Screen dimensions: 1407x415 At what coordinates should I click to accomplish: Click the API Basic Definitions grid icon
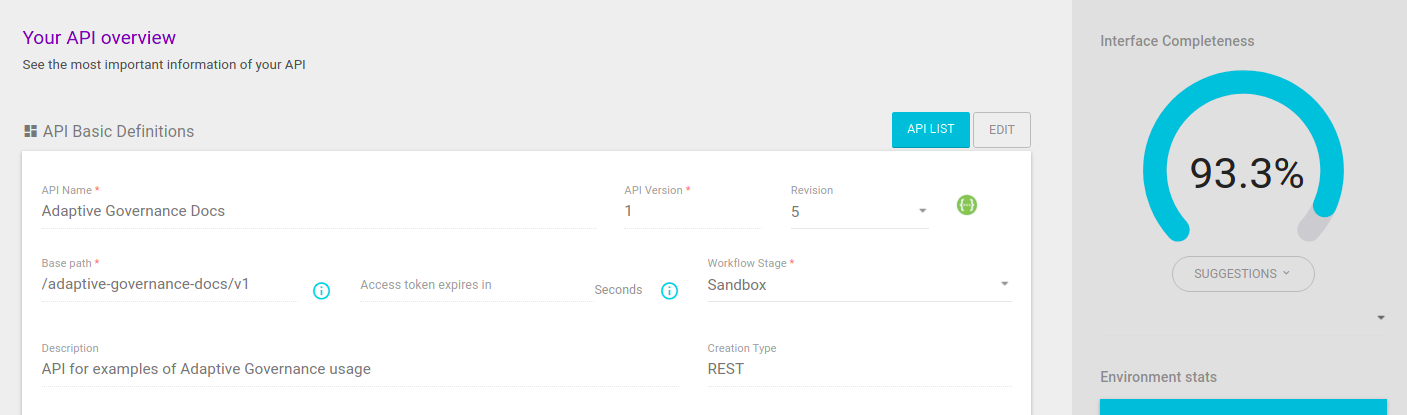pyautogui.click(x=31, y=131)
